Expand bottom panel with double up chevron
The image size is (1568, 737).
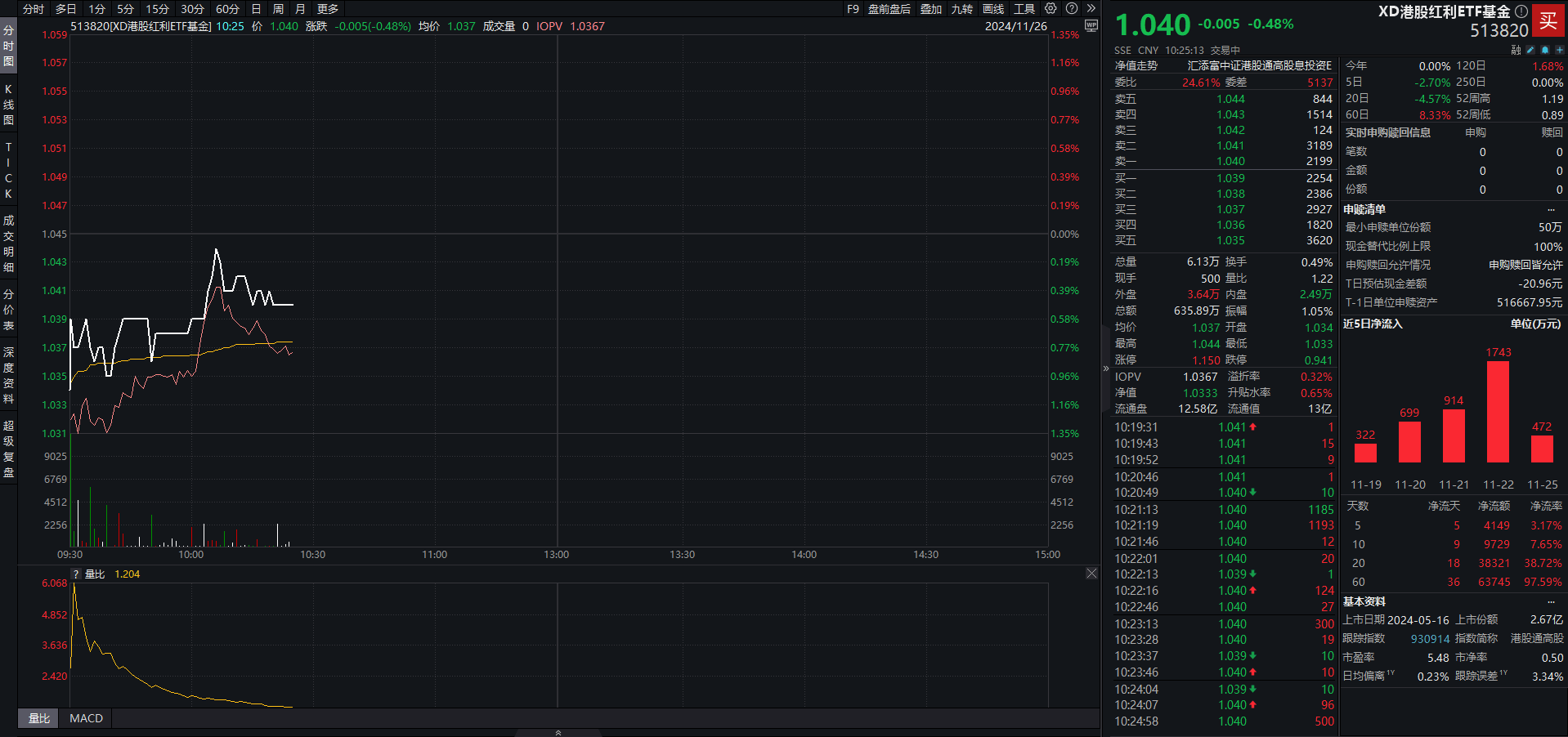click(x=558, y=732)
